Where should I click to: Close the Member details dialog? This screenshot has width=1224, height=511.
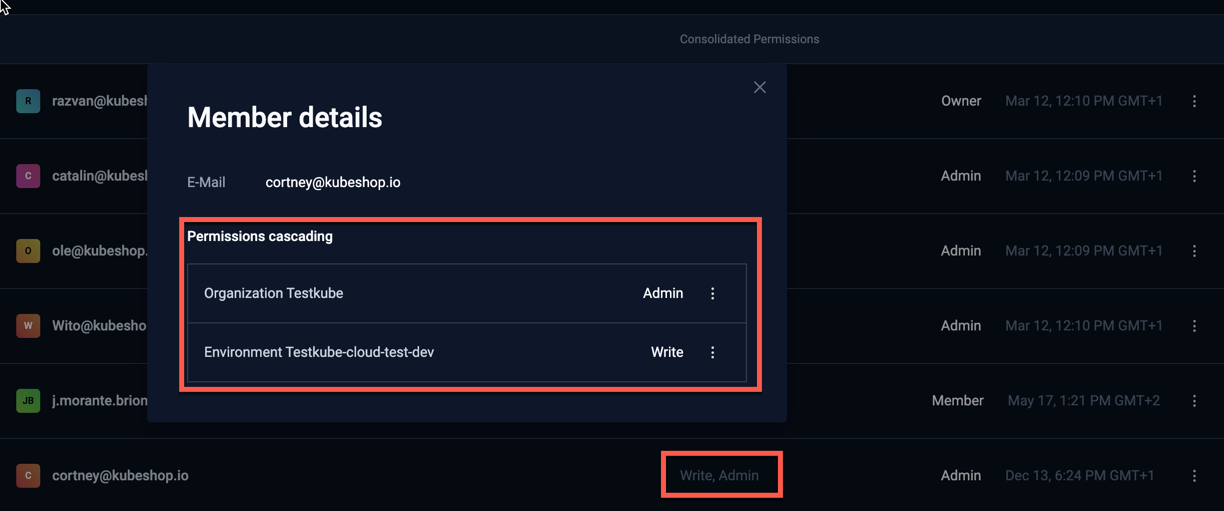760,88
